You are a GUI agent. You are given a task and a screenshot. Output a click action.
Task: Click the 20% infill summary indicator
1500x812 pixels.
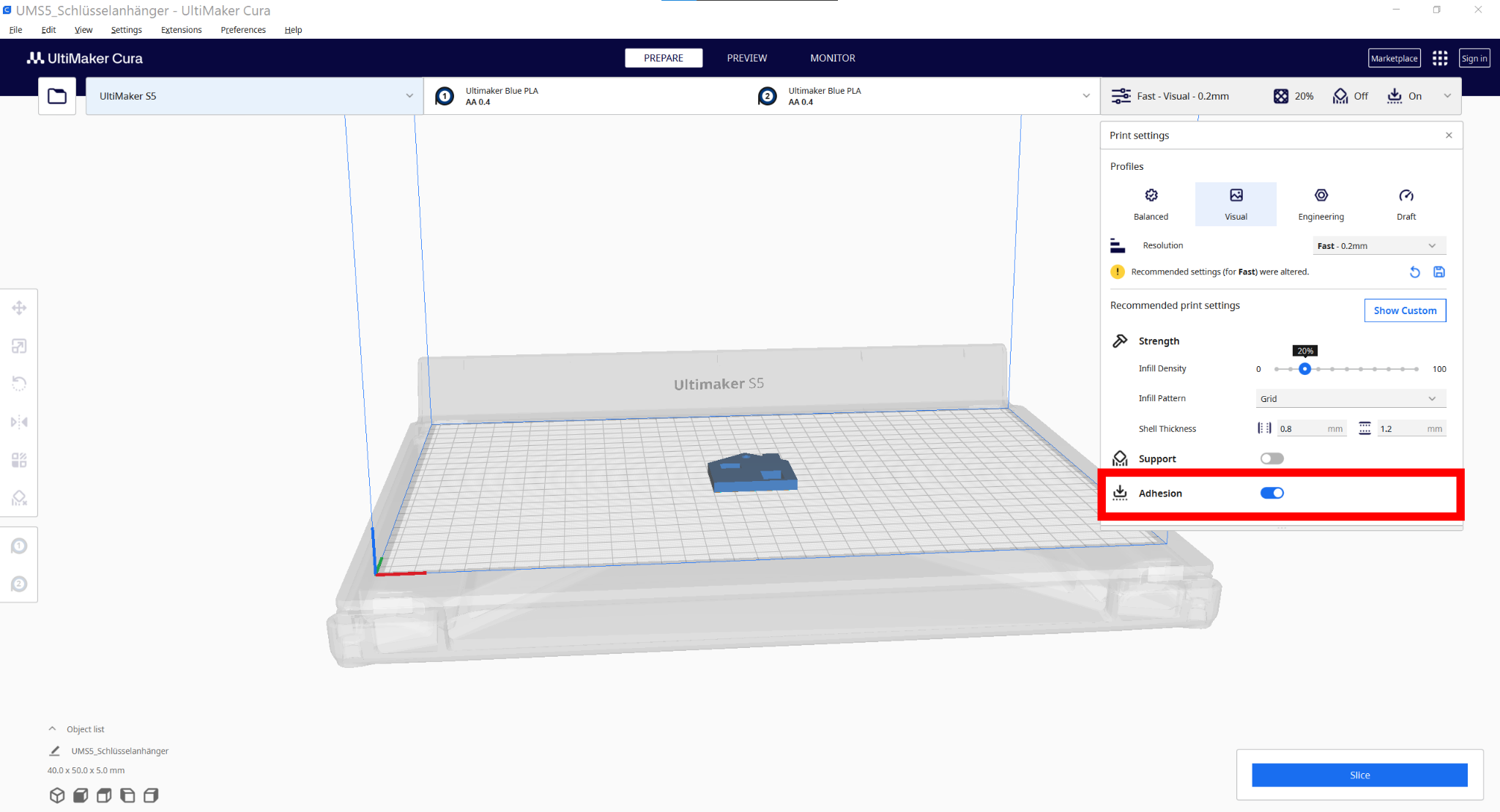[1294, 96]
